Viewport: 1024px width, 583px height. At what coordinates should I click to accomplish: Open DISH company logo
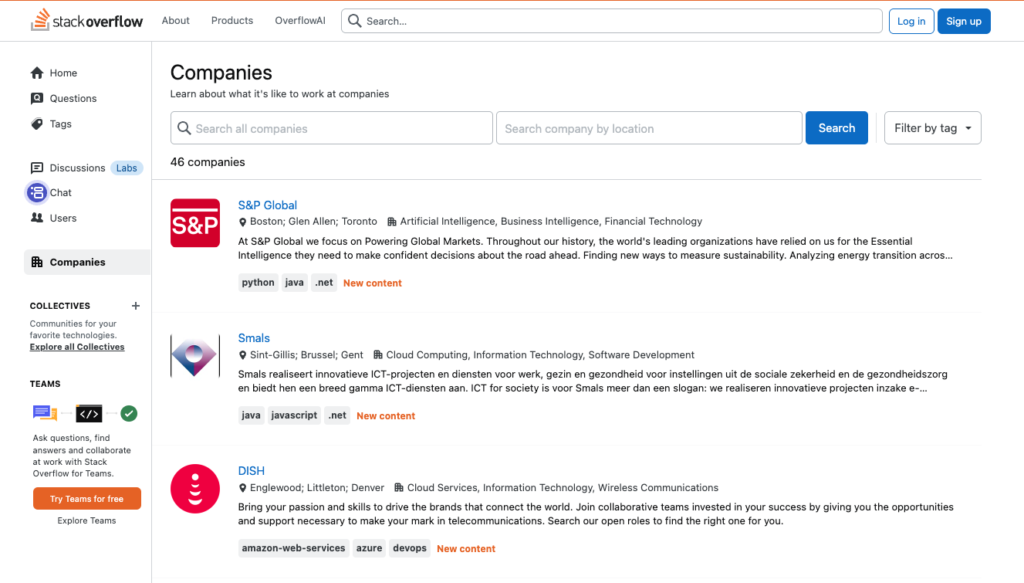195,488
